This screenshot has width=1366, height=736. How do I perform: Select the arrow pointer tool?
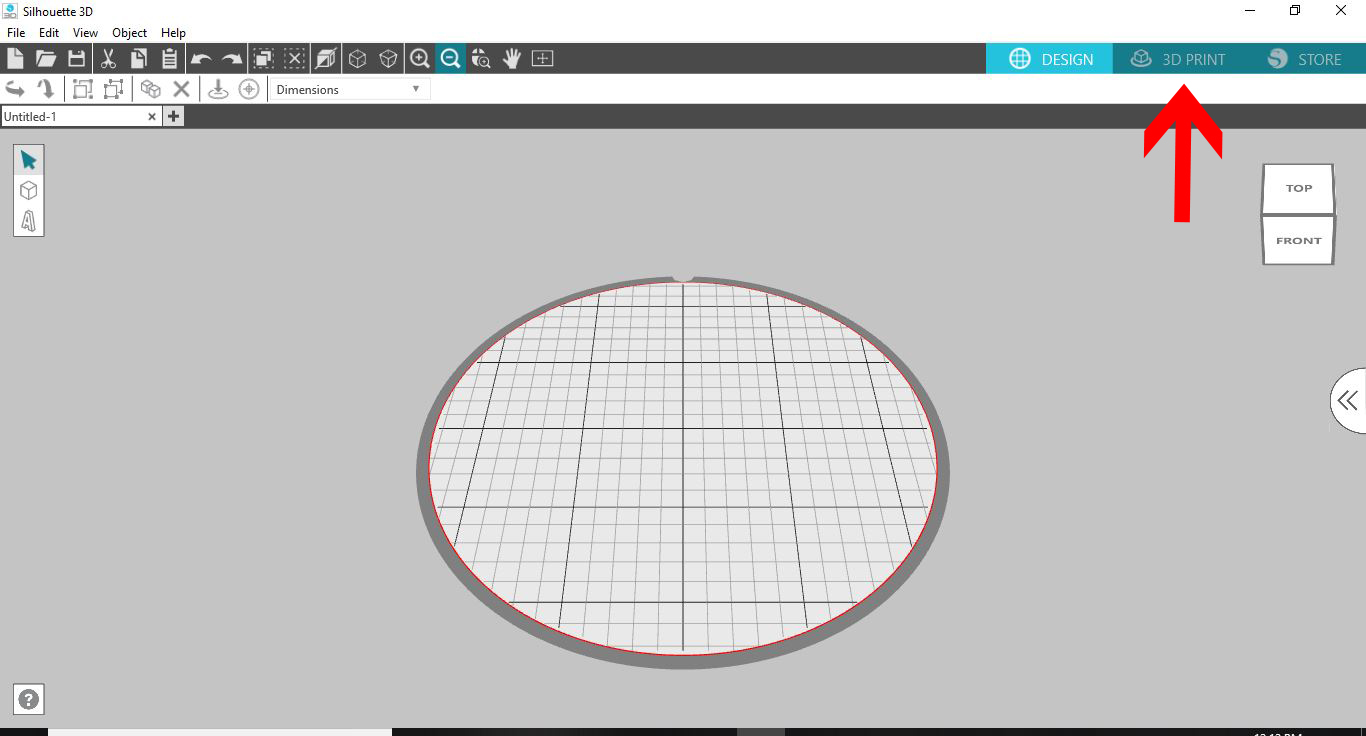(29, 161)
